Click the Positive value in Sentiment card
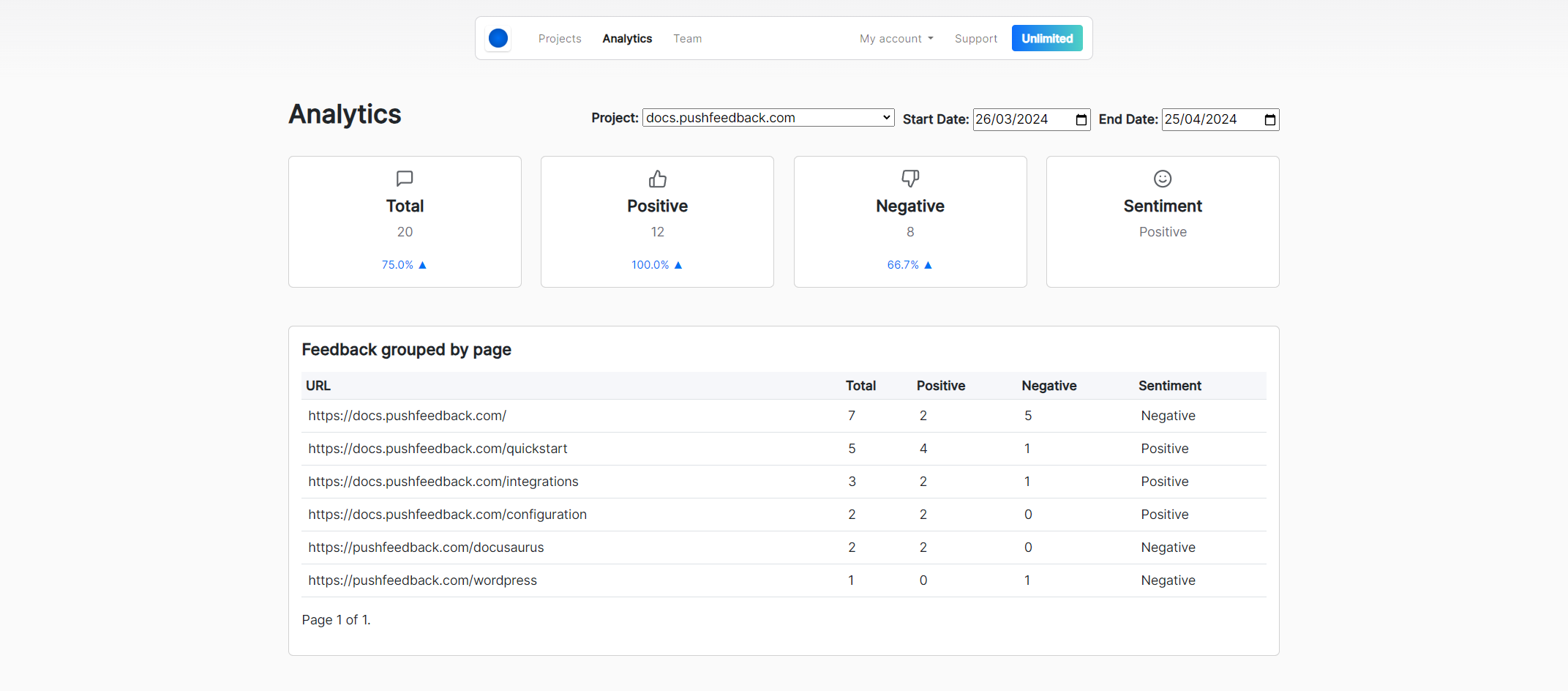The width and height of the screenshot is (1568, 691). tap(1163, 232)
